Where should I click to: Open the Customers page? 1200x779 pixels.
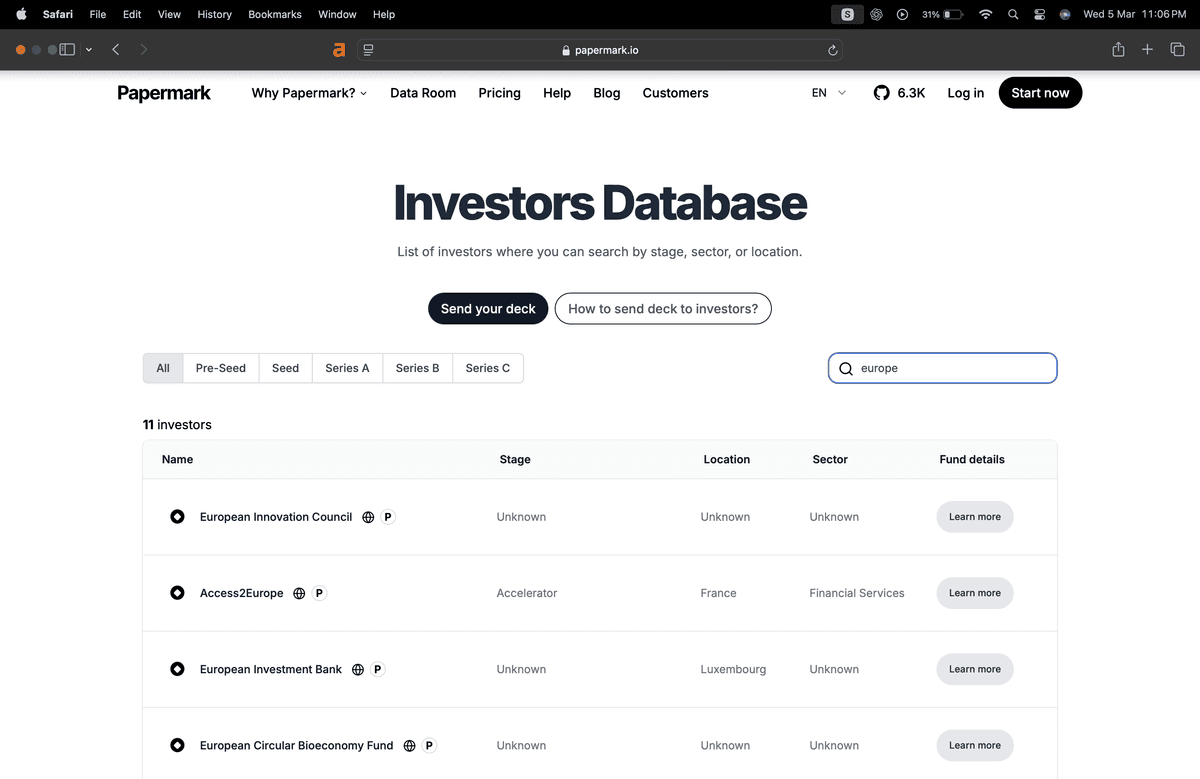tap(675, 93)
